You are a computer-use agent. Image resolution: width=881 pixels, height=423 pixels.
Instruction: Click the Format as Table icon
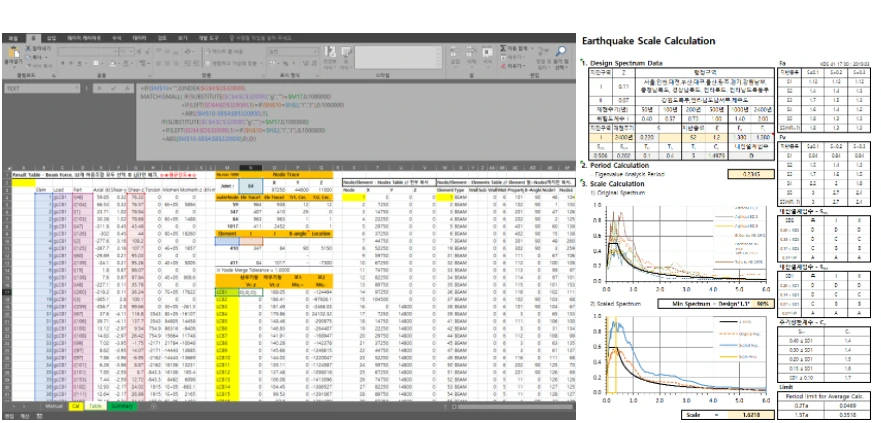click(x=346, y=53)
